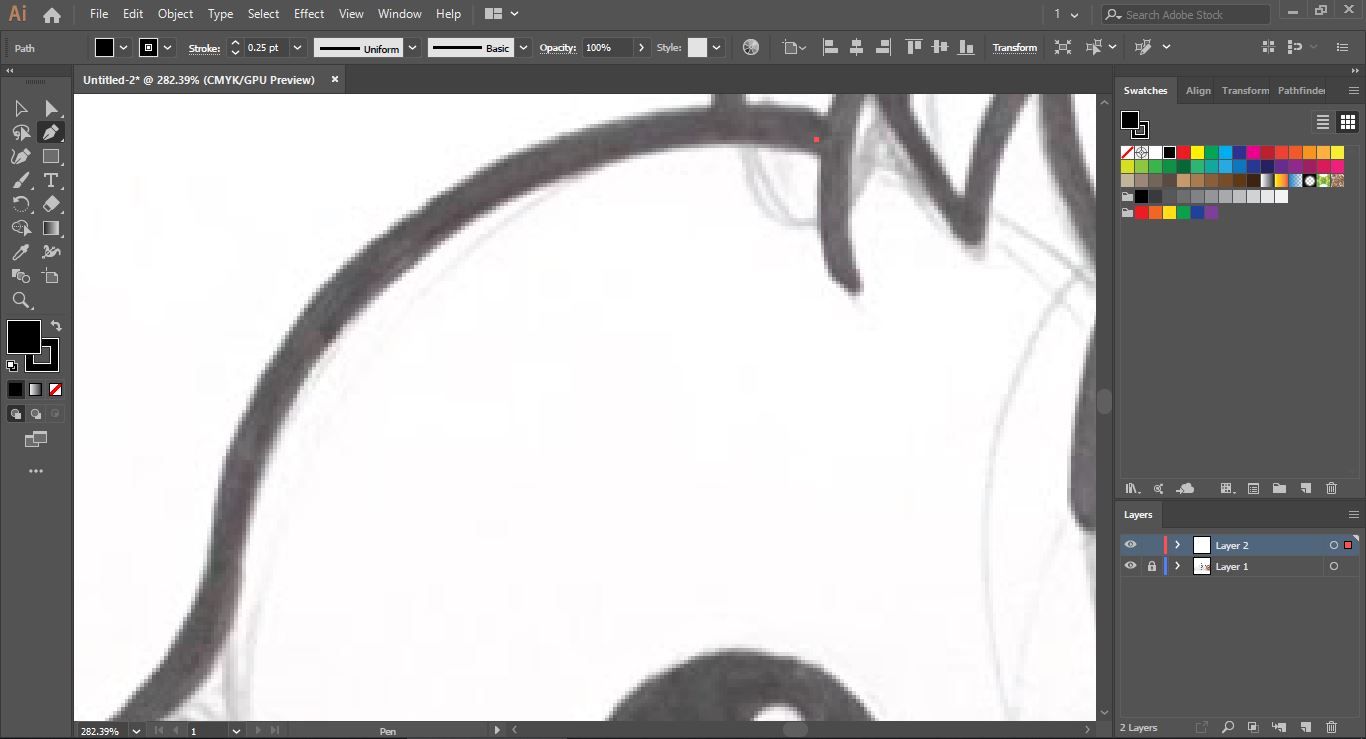Open the Uniform width profile dropdown
Image resolution: width=1366 pixels, height=739 pixels.
[412, 47]
